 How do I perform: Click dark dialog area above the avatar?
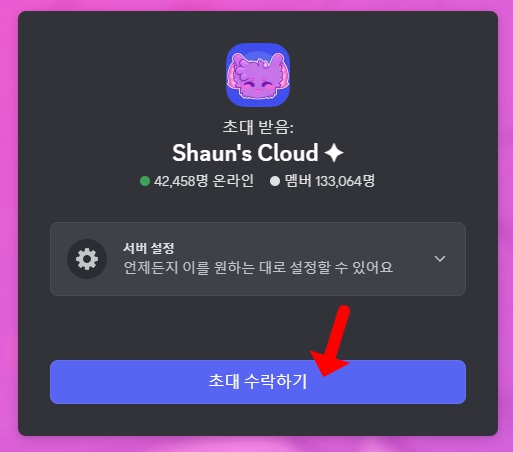coord(258,27)
